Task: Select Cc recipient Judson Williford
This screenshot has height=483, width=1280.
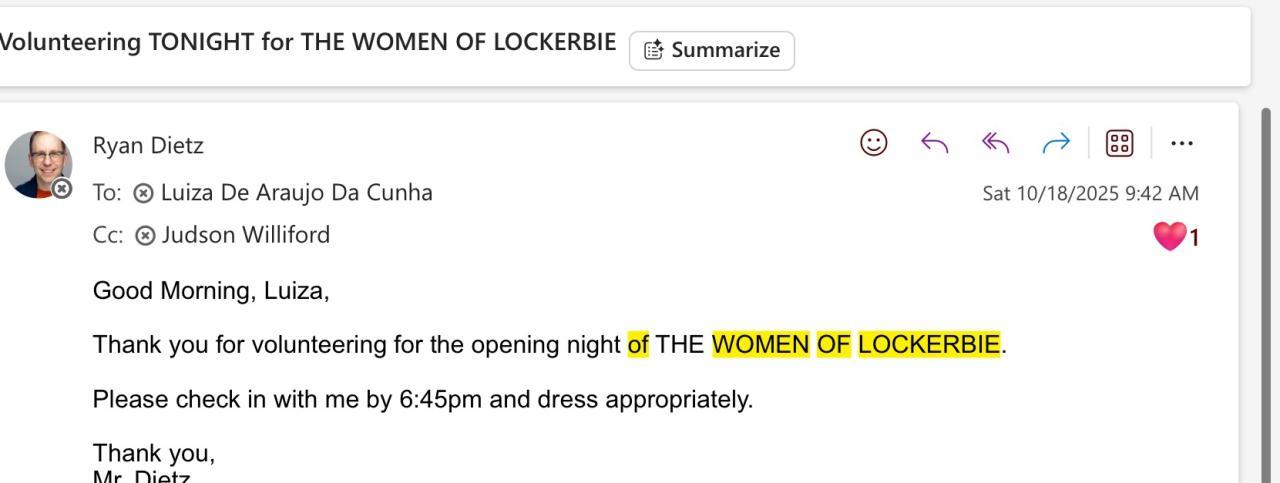Action: coord(245,235)
